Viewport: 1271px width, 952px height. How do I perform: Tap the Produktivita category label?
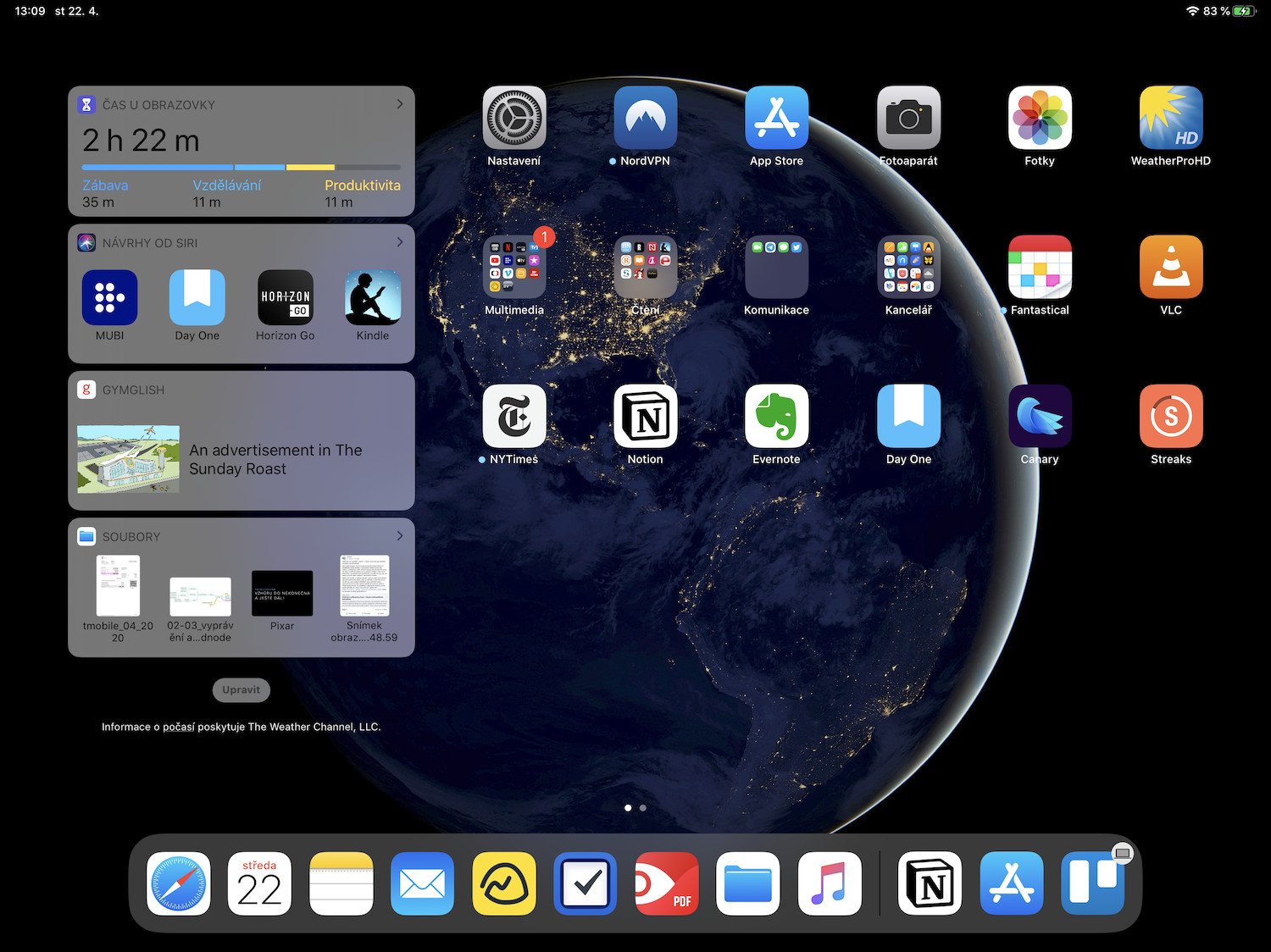(363, 185)
